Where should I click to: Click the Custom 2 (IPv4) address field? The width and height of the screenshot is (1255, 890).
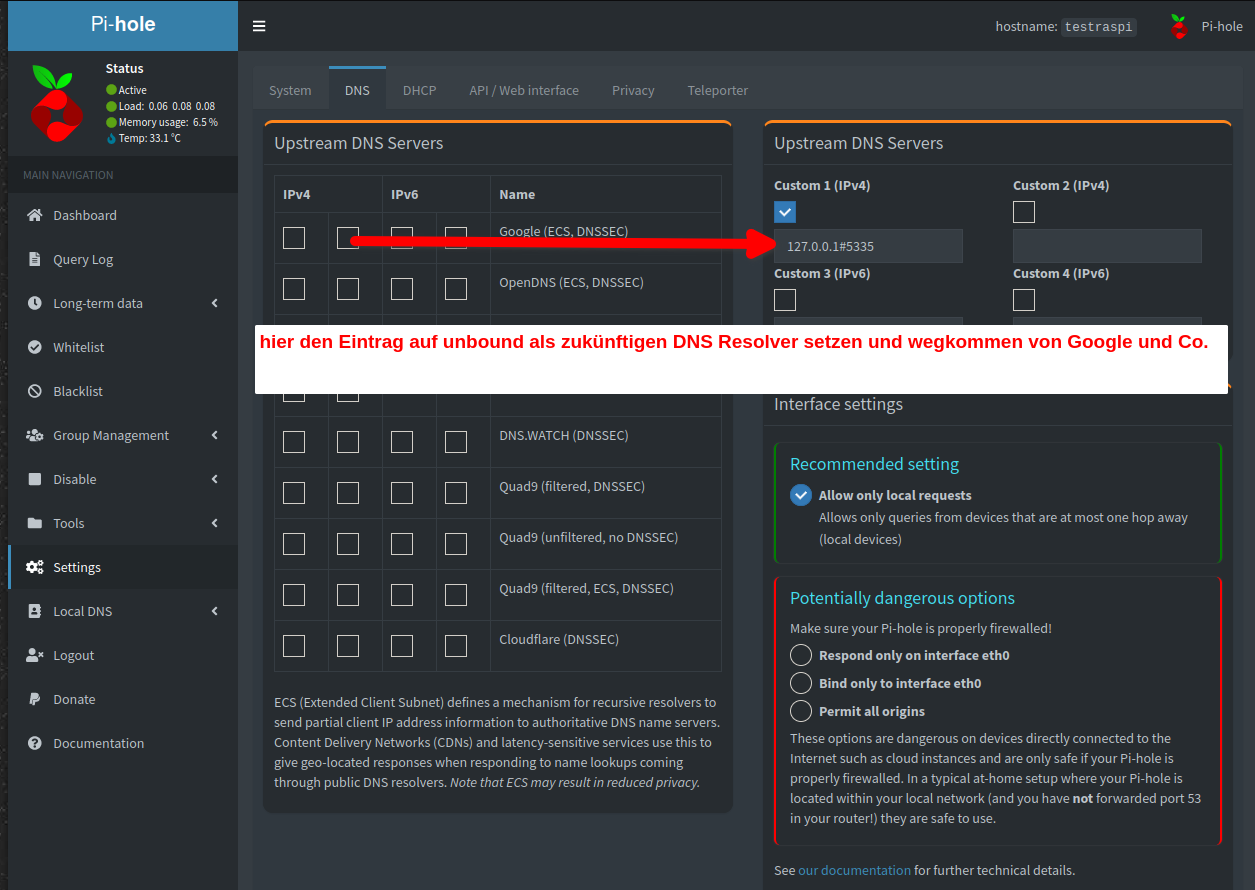pos(1107,246)
